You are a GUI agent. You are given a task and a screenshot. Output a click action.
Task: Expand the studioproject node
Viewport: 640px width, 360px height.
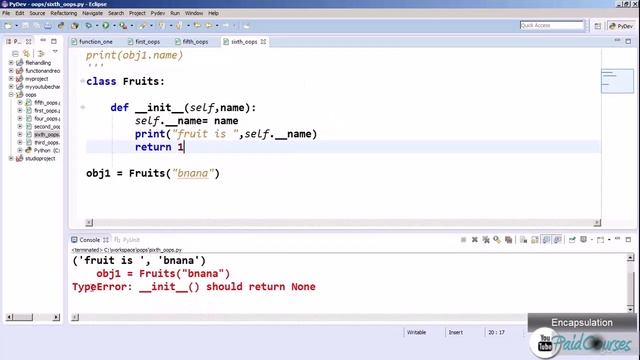[11, 158]
